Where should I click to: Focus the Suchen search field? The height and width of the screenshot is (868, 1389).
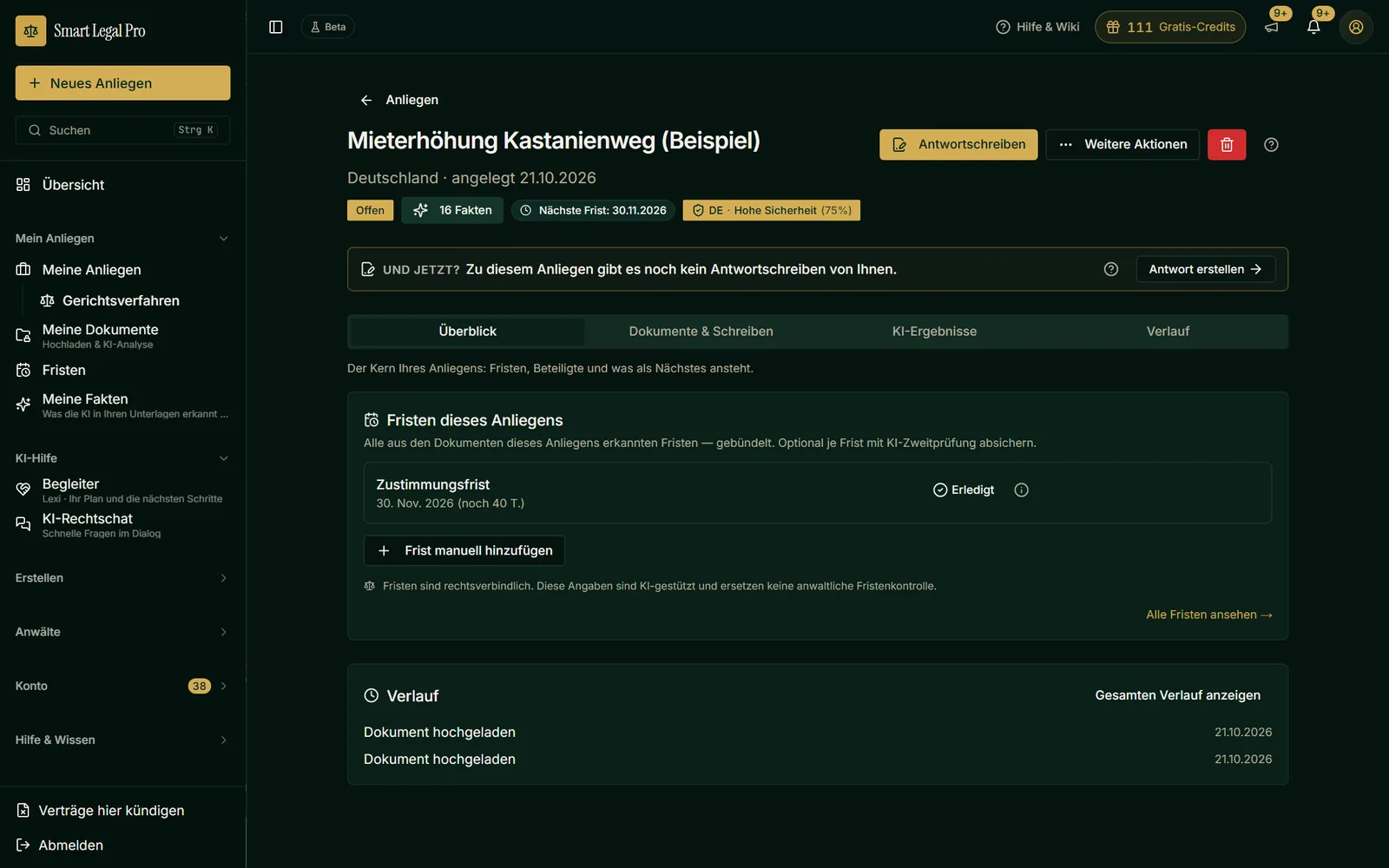122,130
